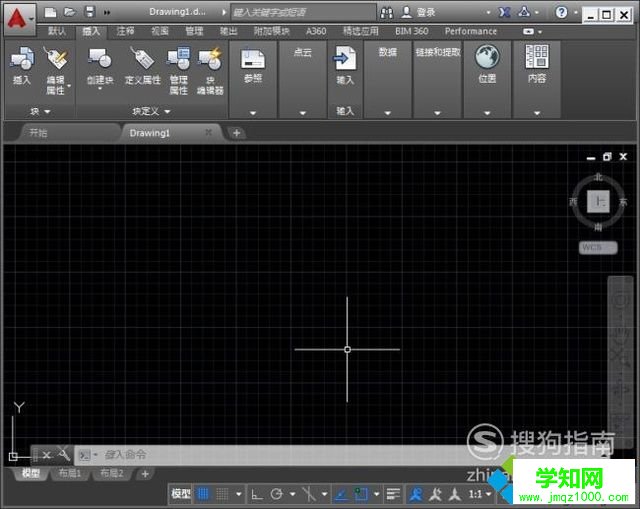Open the polar tracking settings dropdown arrow

pyautogui.click(x=292, y=494)
